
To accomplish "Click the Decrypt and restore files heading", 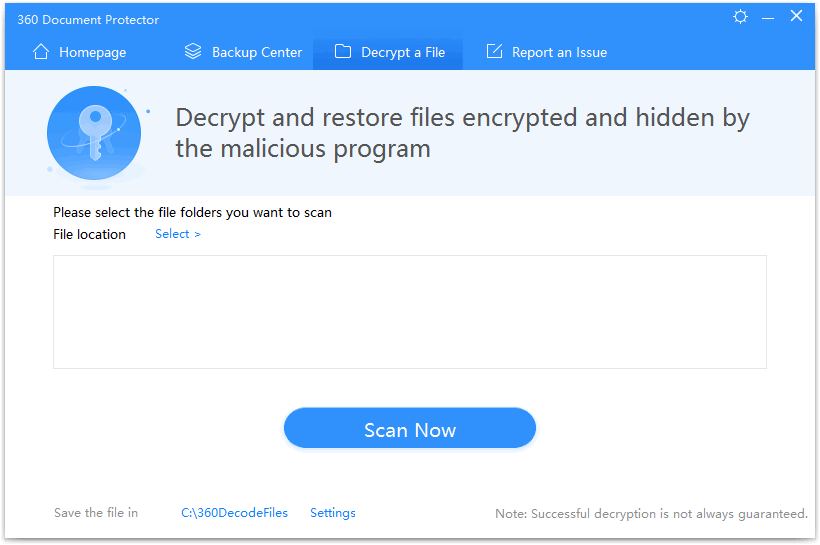I will click(x=462, y=133).
